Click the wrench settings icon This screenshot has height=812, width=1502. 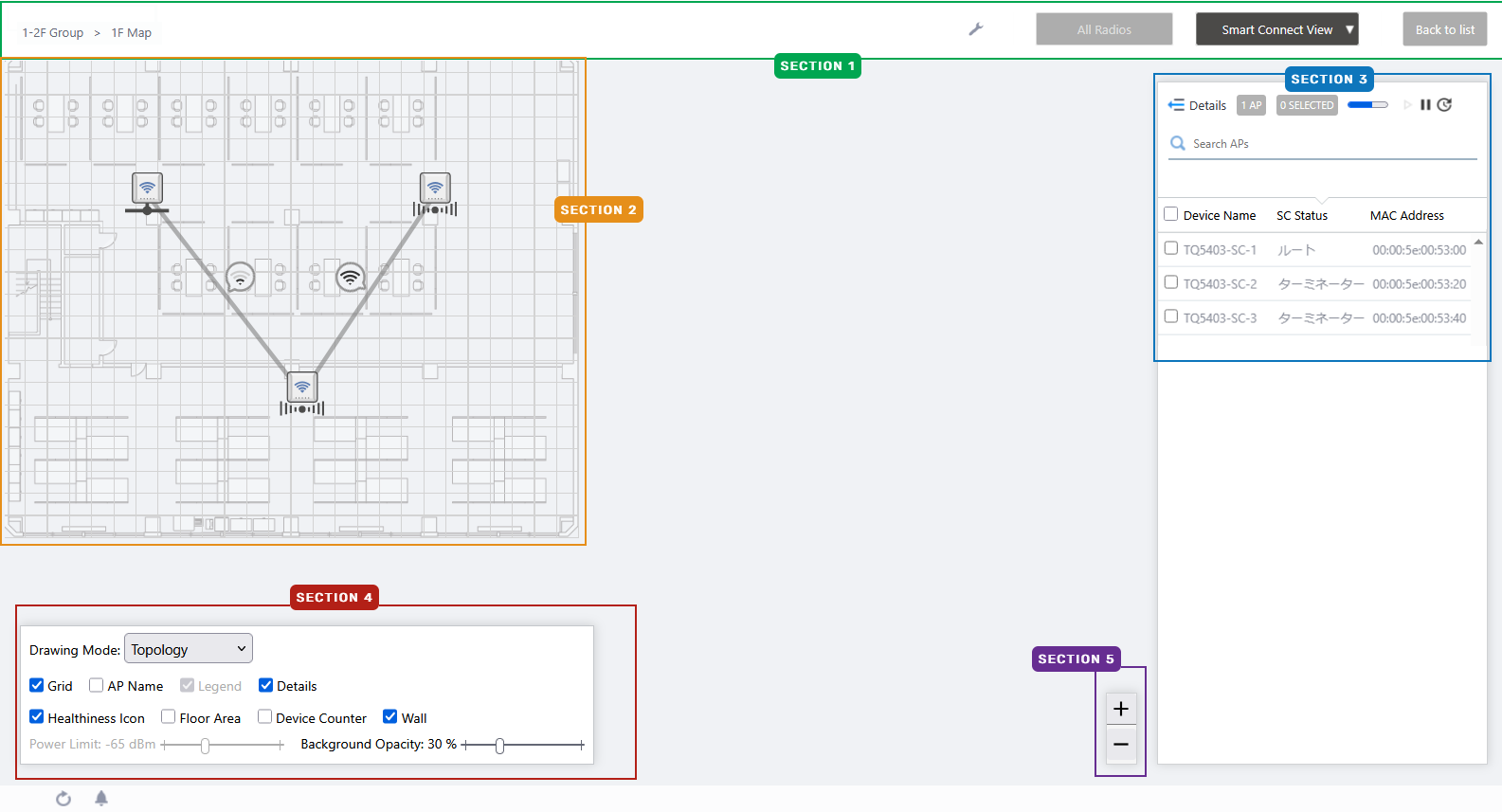(x=975, y=29)
